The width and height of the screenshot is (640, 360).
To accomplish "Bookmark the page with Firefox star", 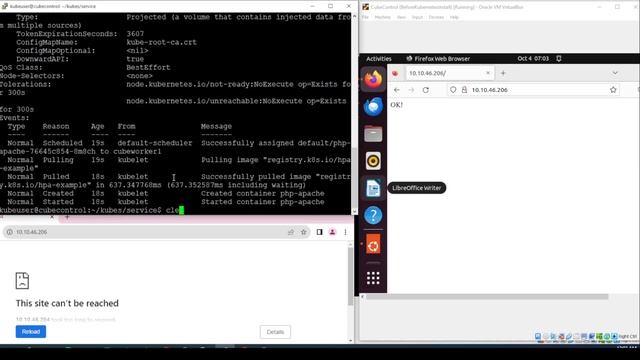I will pyautogui.click(x=613, y=90).
